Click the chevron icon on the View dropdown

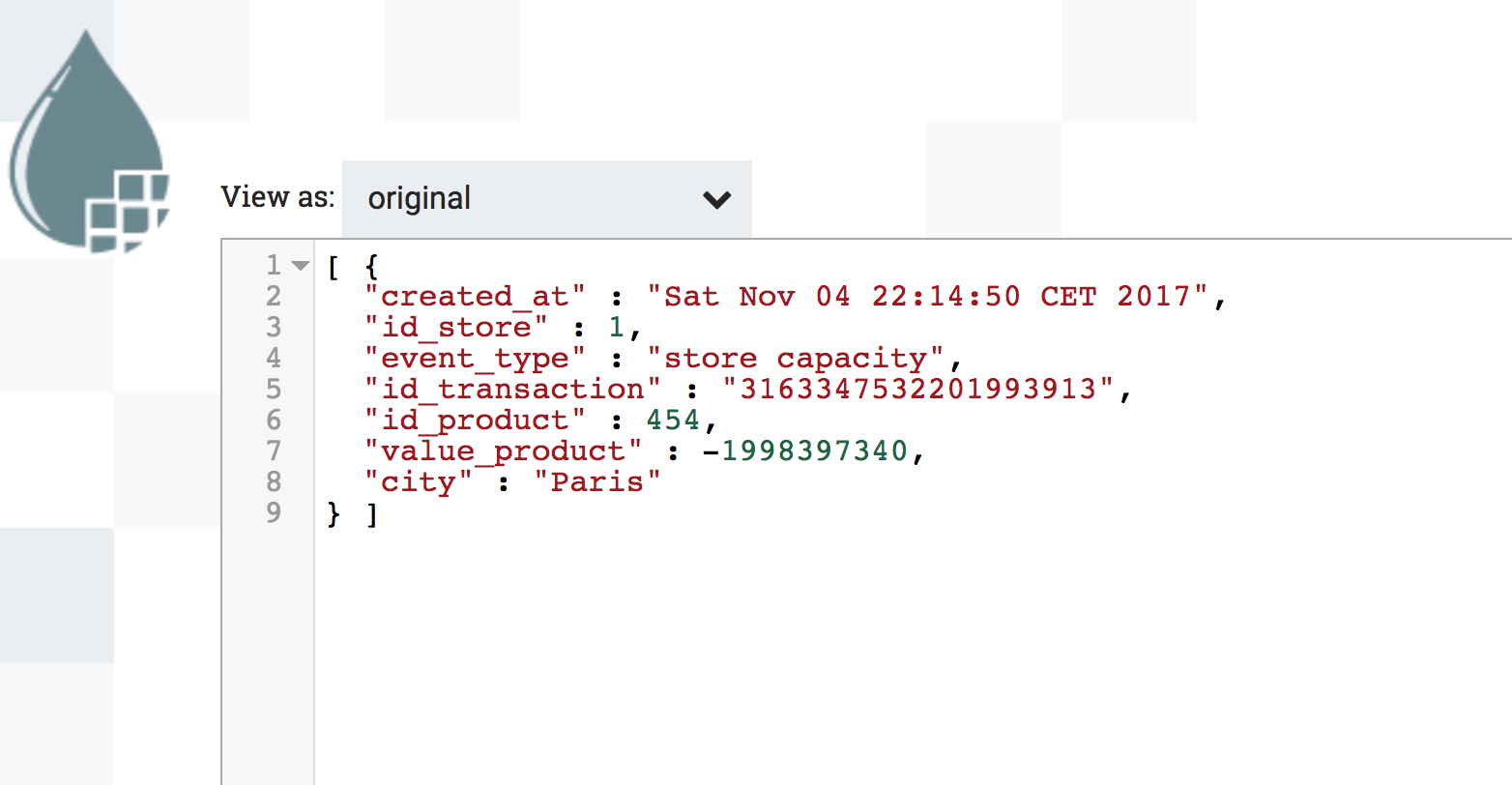click(717, 199)
